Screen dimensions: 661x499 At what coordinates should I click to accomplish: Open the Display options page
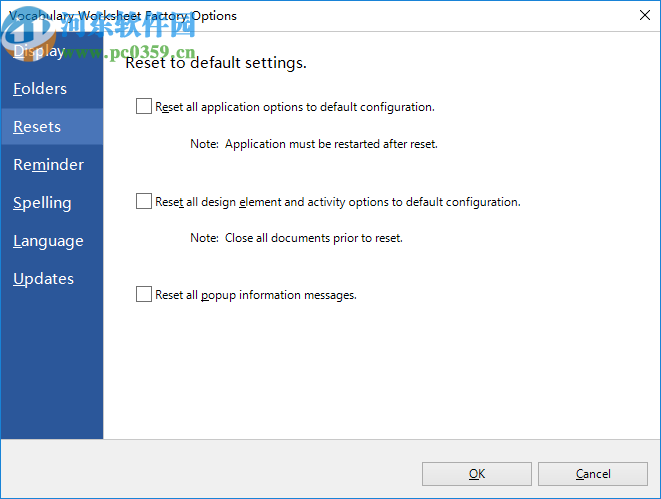[x=52, y=51]
